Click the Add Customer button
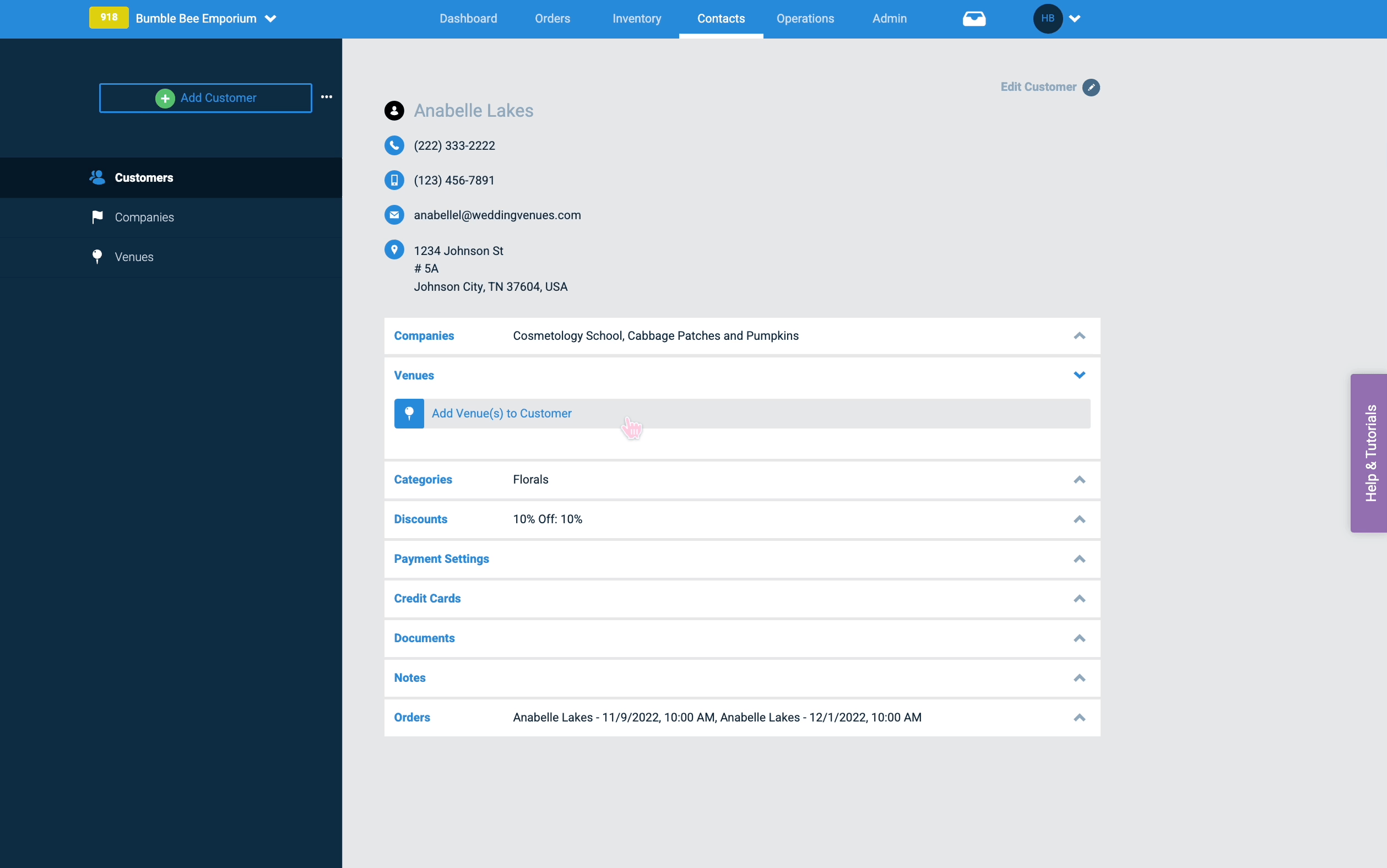1387x868 pixels. point(205,98)
